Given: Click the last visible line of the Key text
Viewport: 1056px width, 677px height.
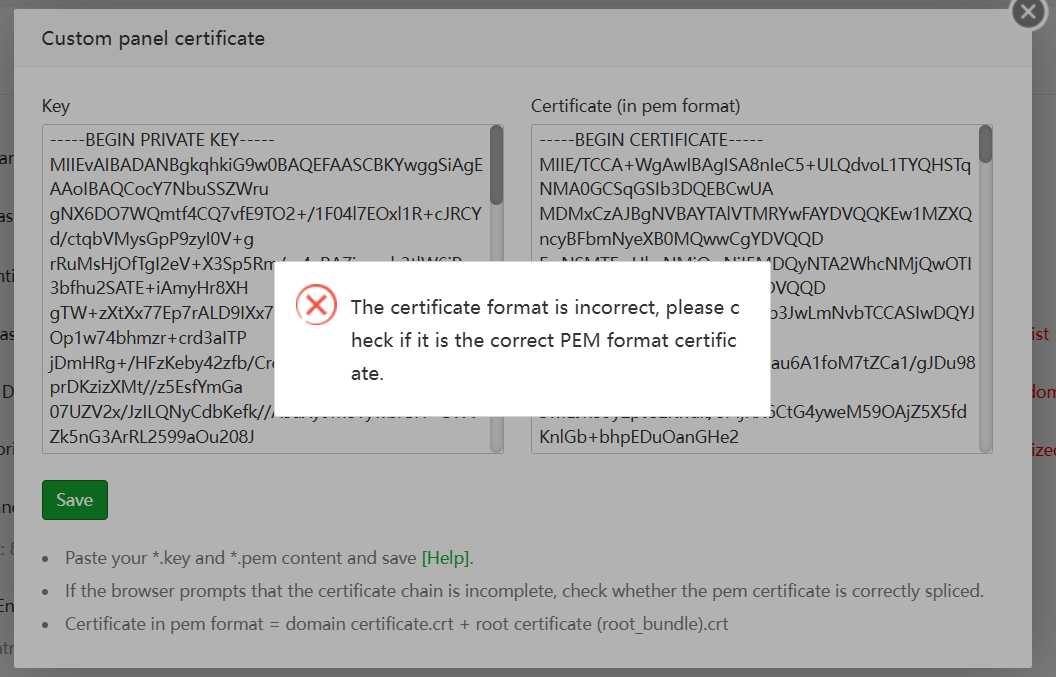Looking at the screenshot, I should (152, 437).
